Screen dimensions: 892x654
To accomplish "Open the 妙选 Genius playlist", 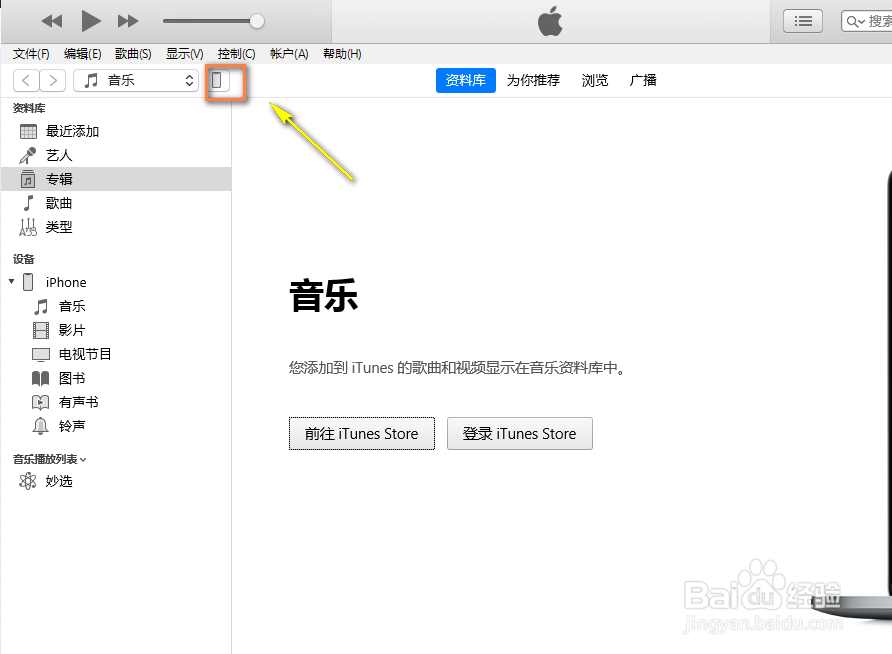I will (116, 481).
